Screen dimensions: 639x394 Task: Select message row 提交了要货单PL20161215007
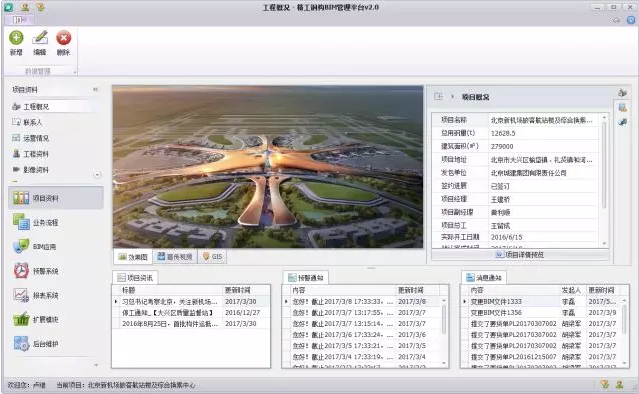click(540, 357)
